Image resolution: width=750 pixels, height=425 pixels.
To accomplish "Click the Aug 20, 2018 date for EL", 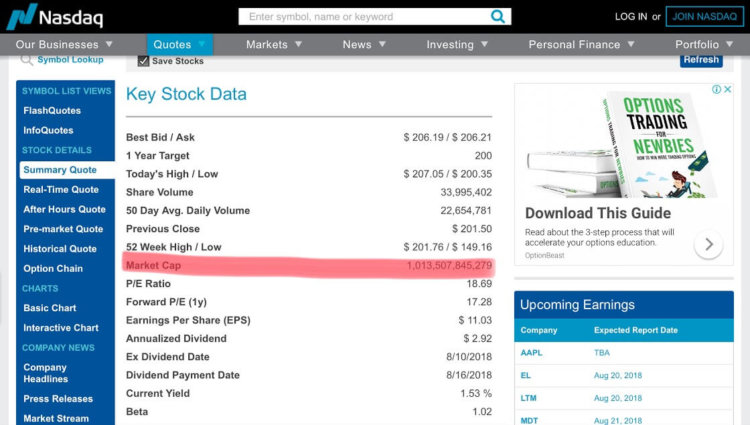I will point(618,375).
